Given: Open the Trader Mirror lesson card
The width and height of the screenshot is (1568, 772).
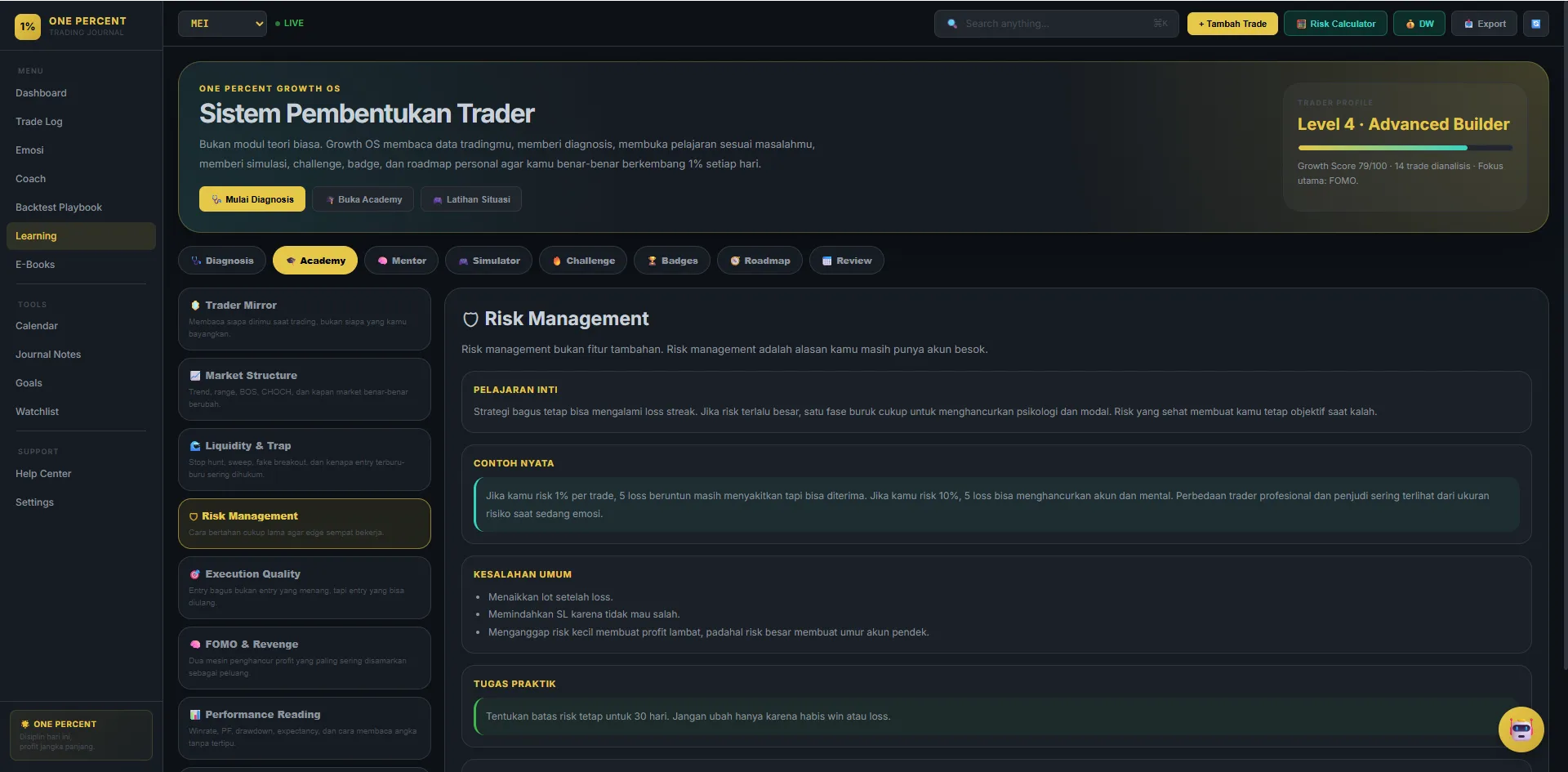Looking at the screenshot, I should [304, 319].
